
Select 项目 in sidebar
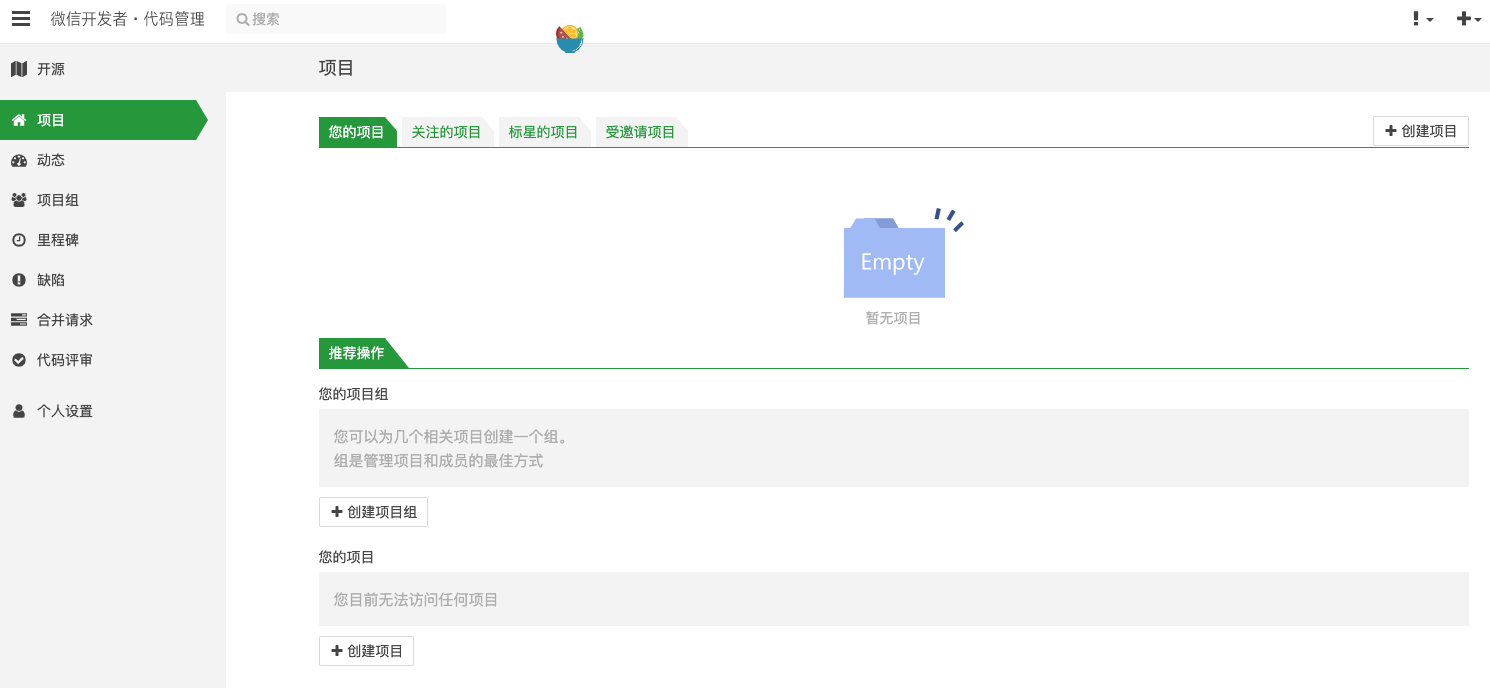pos(104,120)
